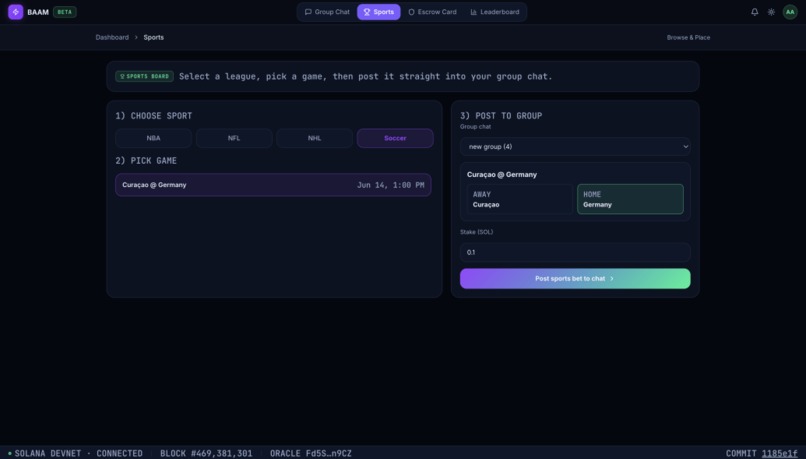The height and width of the screenshot is (459, 806).
Task: Click the Dashboard breadcrumb link
Action: (112, 38)
